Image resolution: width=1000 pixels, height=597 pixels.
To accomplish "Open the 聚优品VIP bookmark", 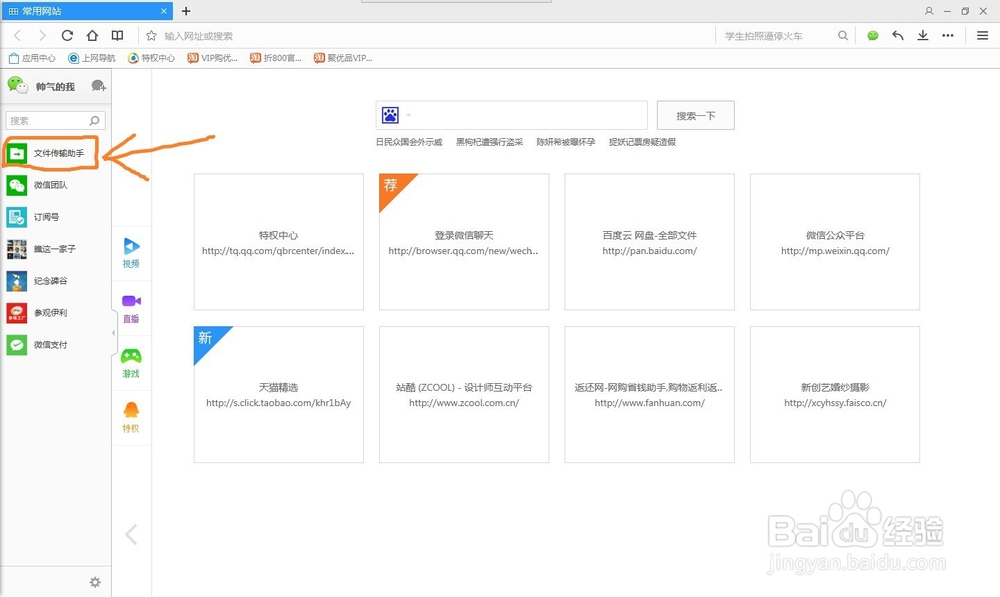I will 342,58.
